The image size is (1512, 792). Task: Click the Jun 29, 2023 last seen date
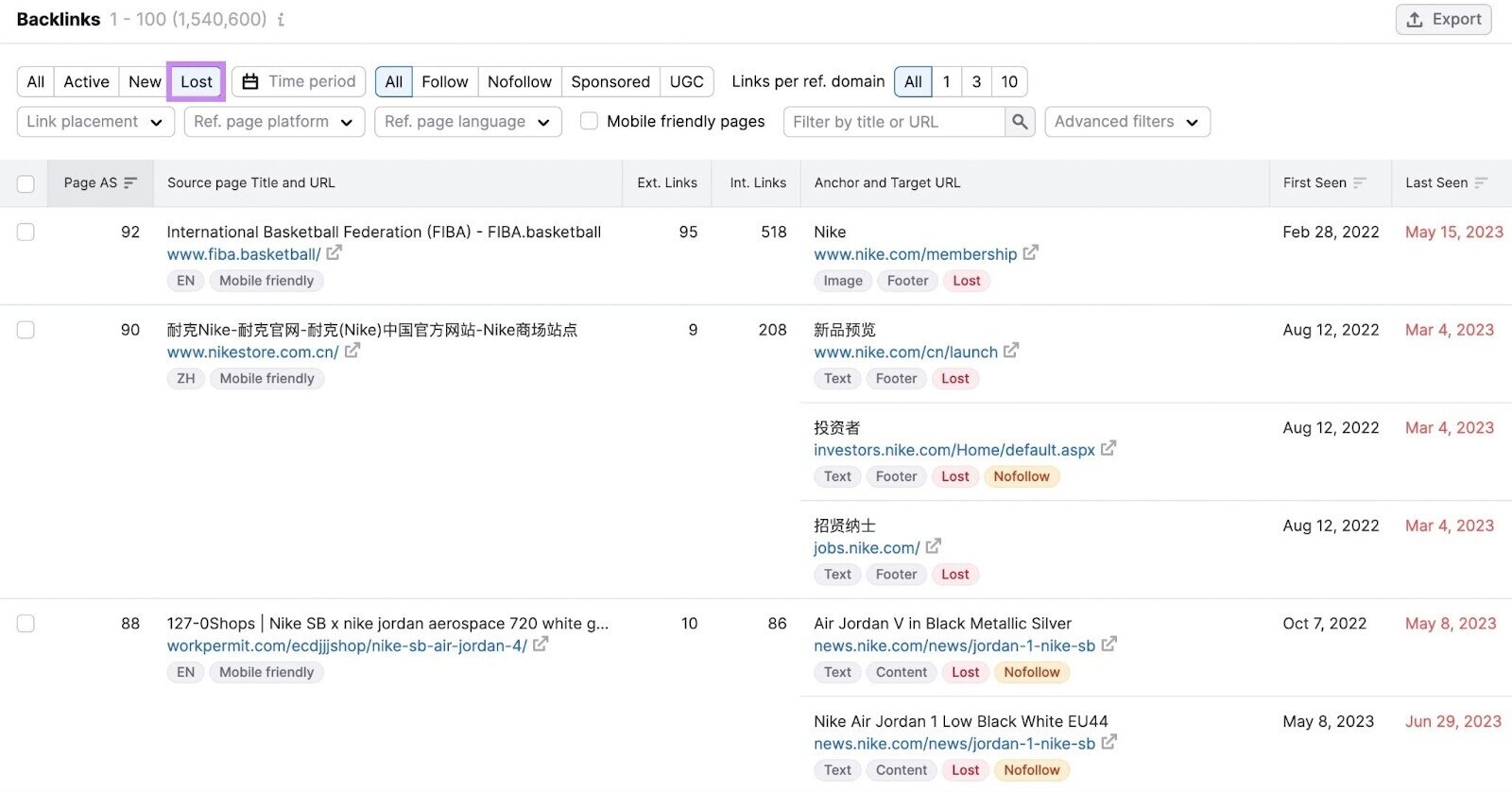tap(1453, 722)
